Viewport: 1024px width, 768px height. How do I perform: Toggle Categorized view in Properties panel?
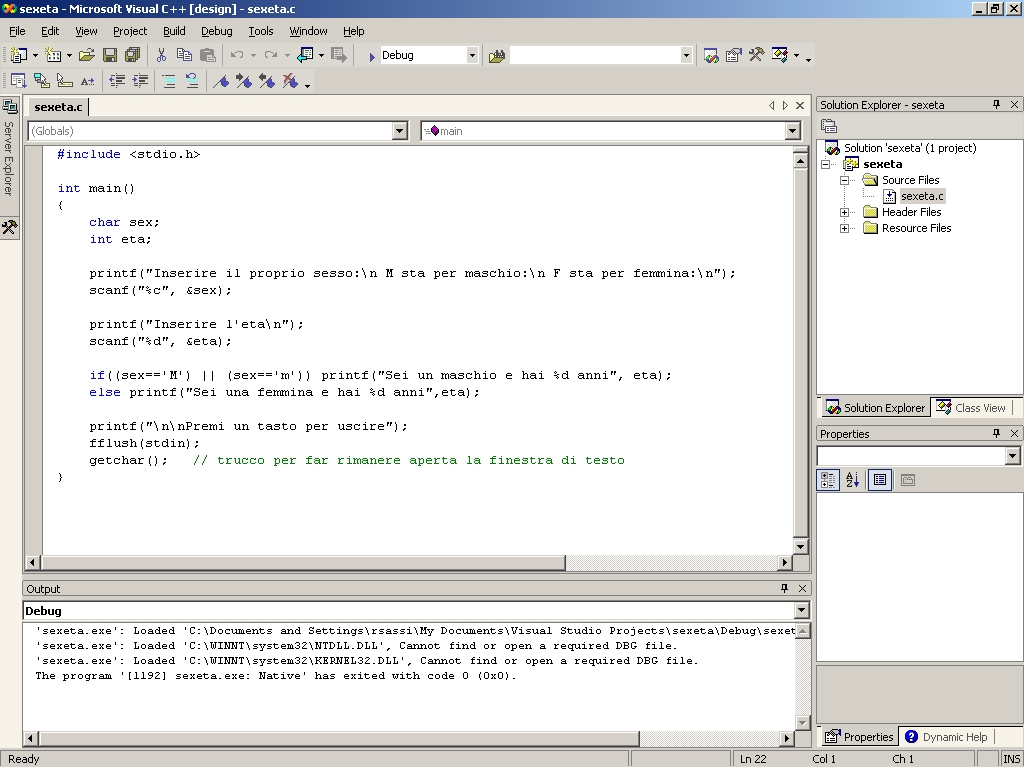[x=828, y=480]
